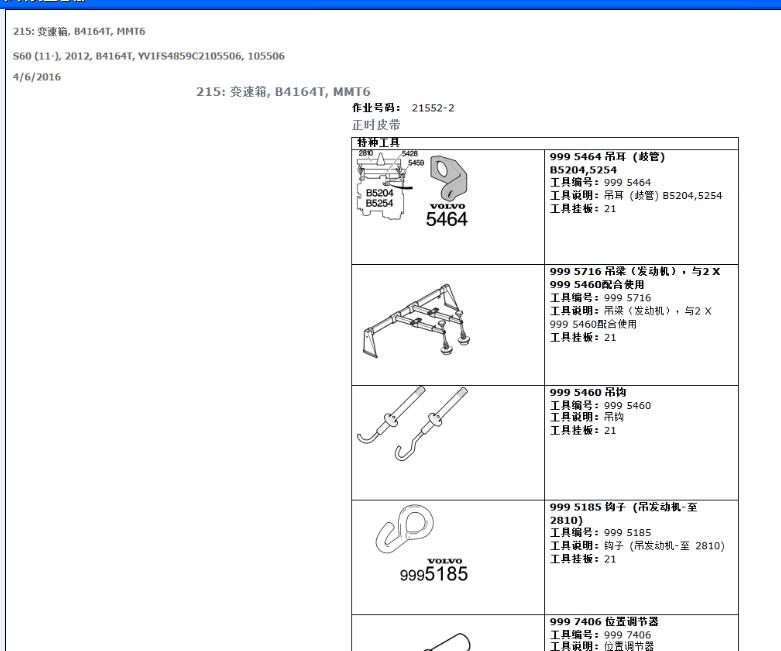The image size is (781, 651).
Task: Click the description 钩子 (吊发动机-至 2810)
Action: [664, 546]
